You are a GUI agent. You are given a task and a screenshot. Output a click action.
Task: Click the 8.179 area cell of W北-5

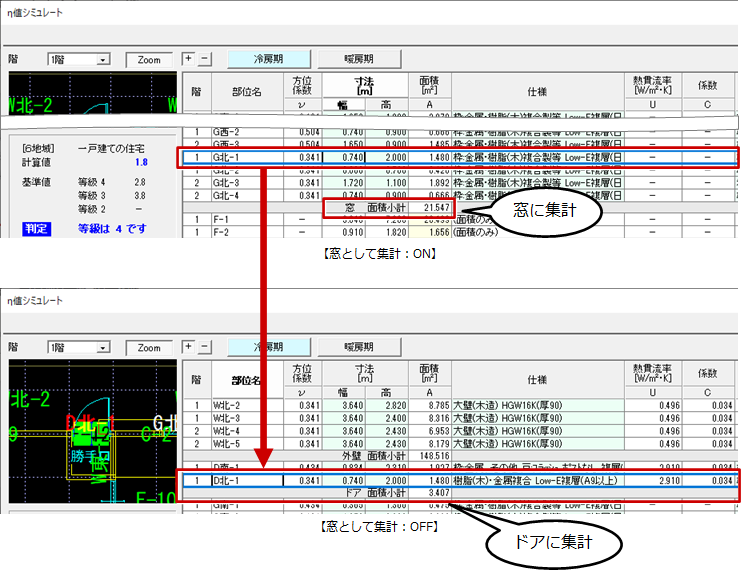pos(430,444)
